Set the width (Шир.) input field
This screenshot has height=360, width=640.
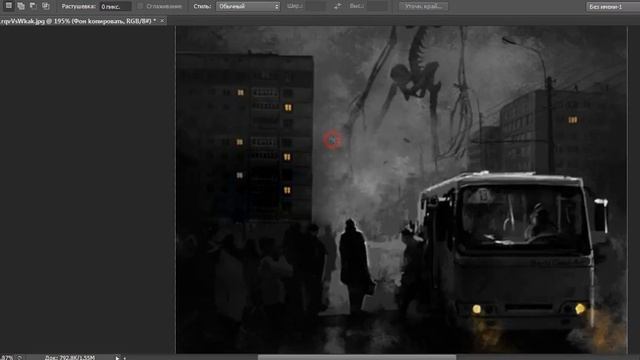click(x=316, y=6)
